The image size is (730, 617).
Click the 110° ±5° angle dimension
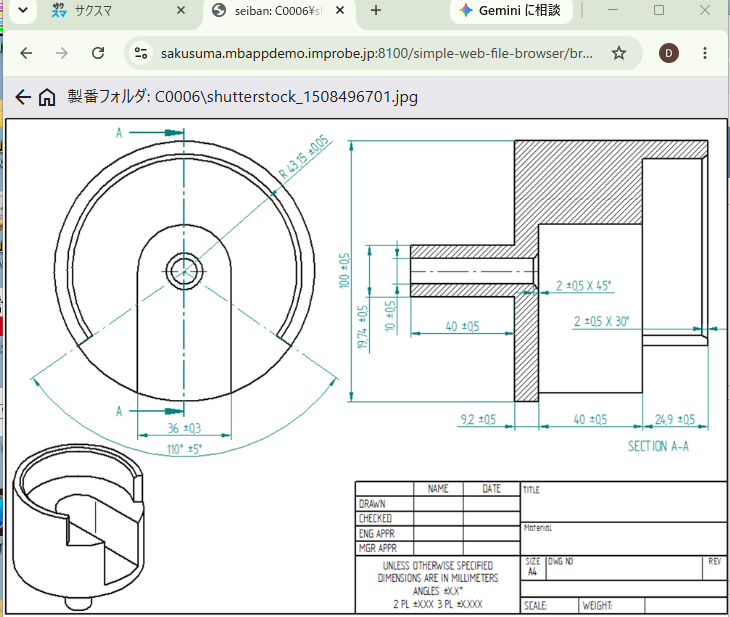click(184, 449)
